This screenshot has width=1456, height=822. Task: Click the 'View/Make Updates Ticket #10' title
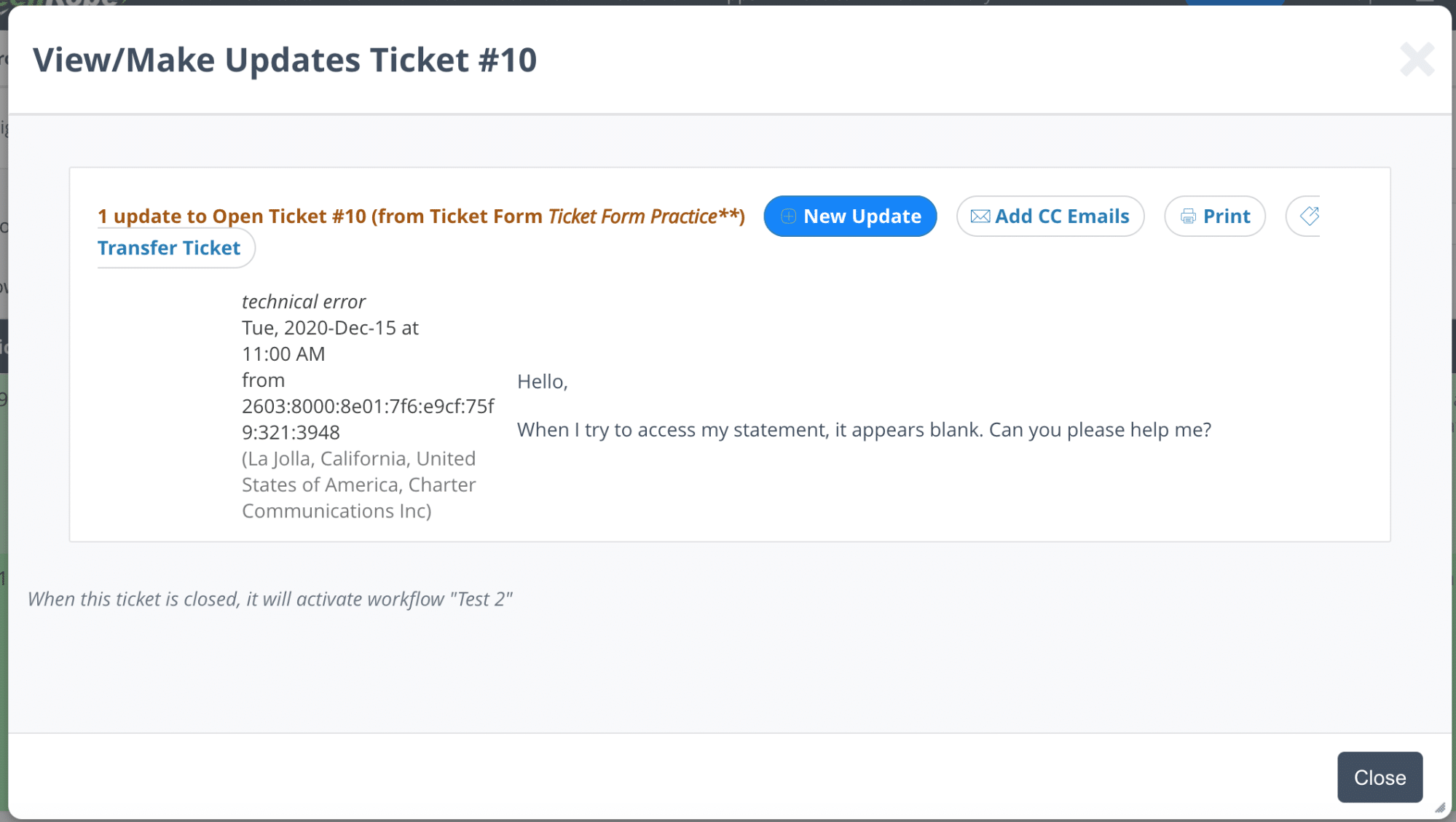tap(285, 60)
